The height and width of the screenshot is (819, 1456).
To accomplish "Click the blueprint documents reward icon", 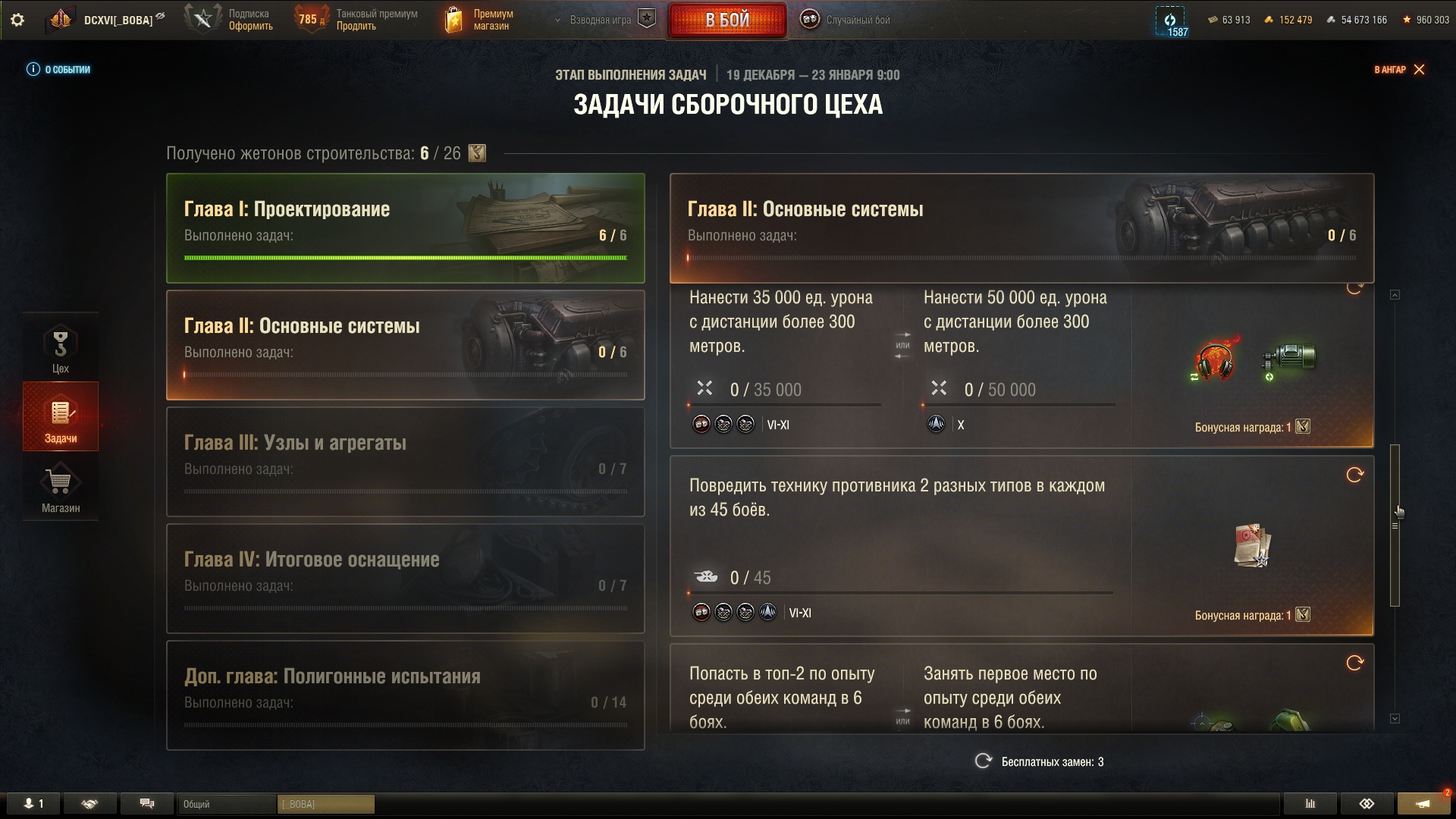I will point(1251,545).
